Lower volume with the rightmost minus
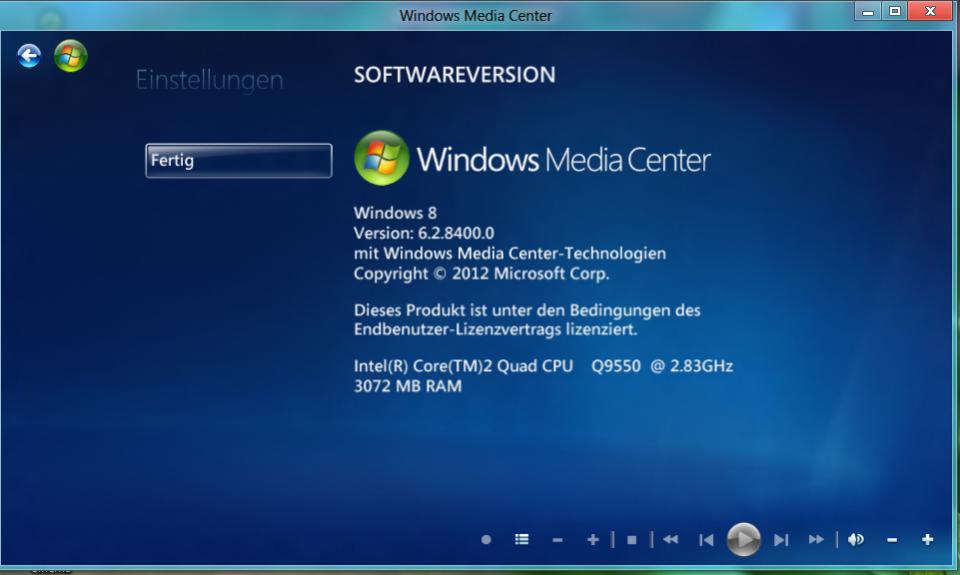The image size is (960, 575). 892,540
